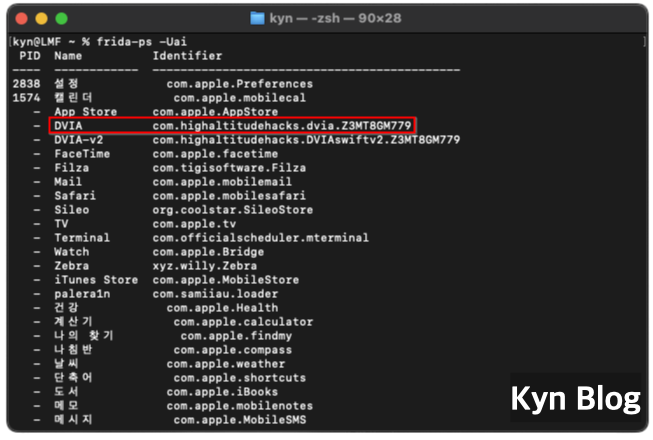The width and height of the screenshot is (653, 440).
Task: Click the 'PID' column header
Action: coord(30,56)
